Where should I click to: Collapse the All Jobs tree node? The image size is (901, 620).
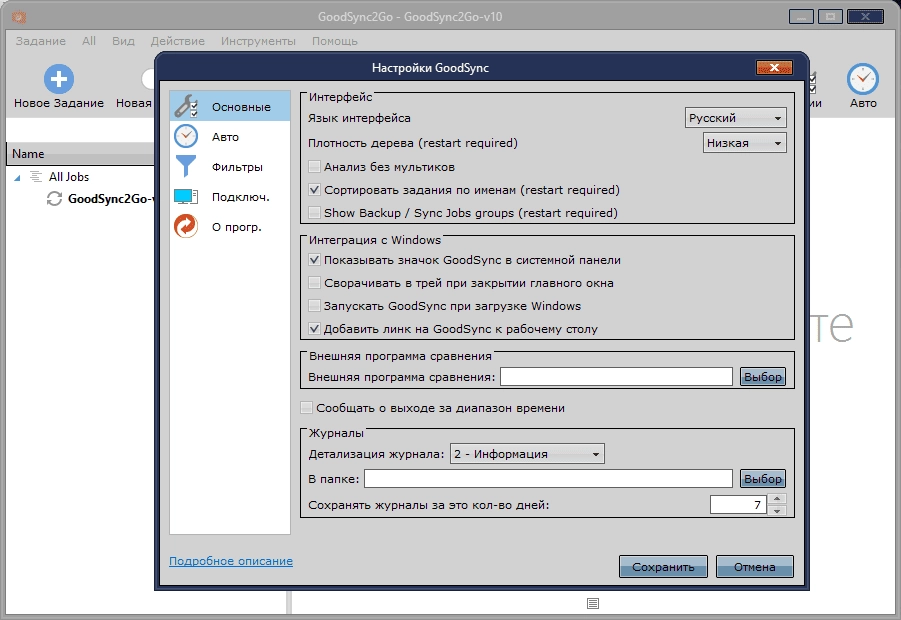pyautogui.click(x=17, y=178)
